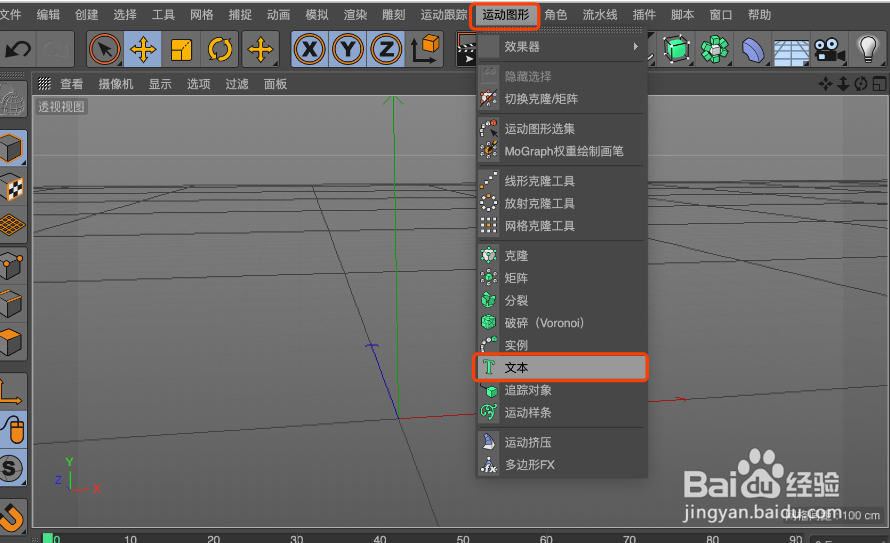This screenshot has height=543, width=890.
Task: Toggle the snap magnet icon
Action: (x=12, y=516)
